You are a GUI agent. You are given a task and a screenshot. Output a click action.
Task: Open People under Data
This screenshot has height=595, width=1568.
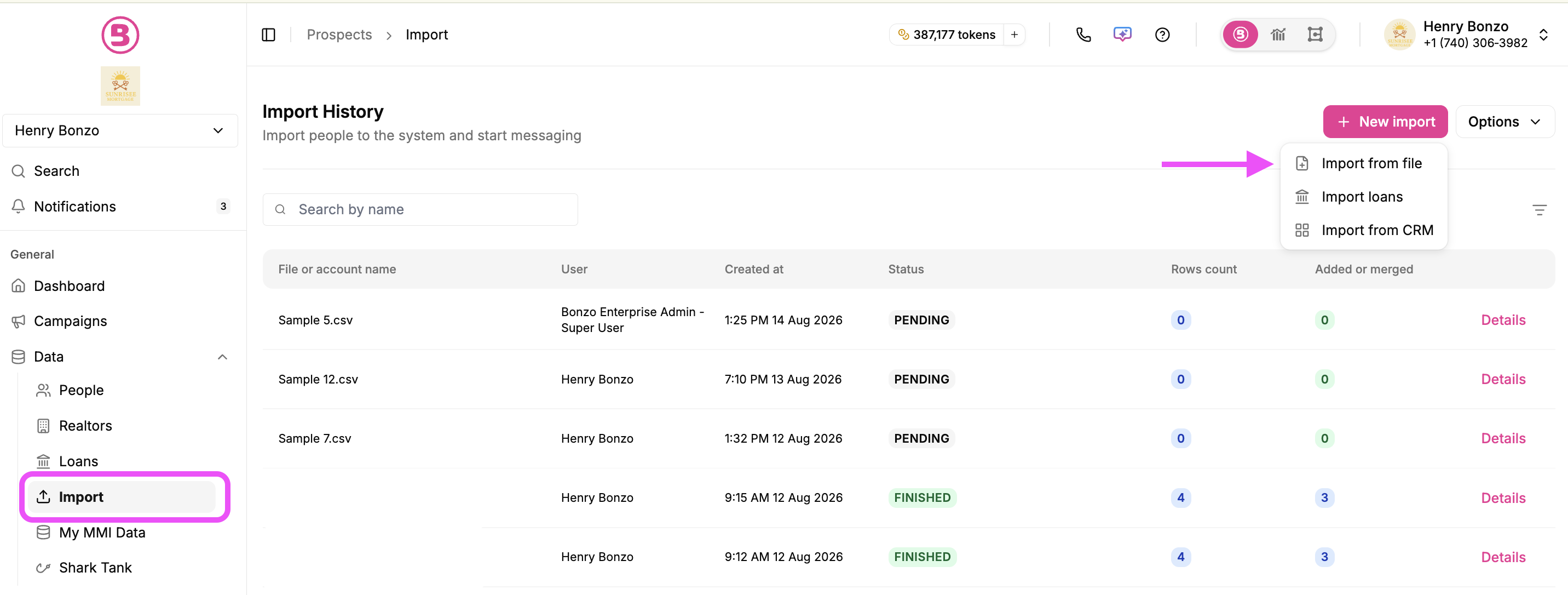pos(81,391)
